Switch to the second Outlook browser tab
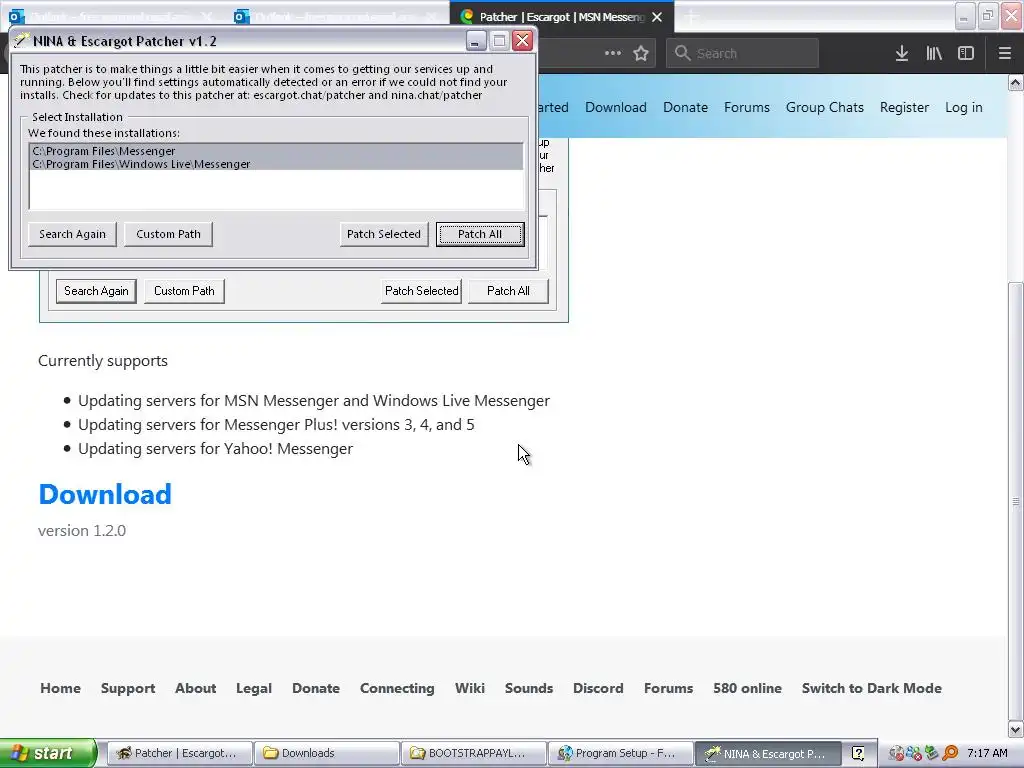Image resolution: width=1024 pixels, height=768 pixels. [x=336, y=17]
